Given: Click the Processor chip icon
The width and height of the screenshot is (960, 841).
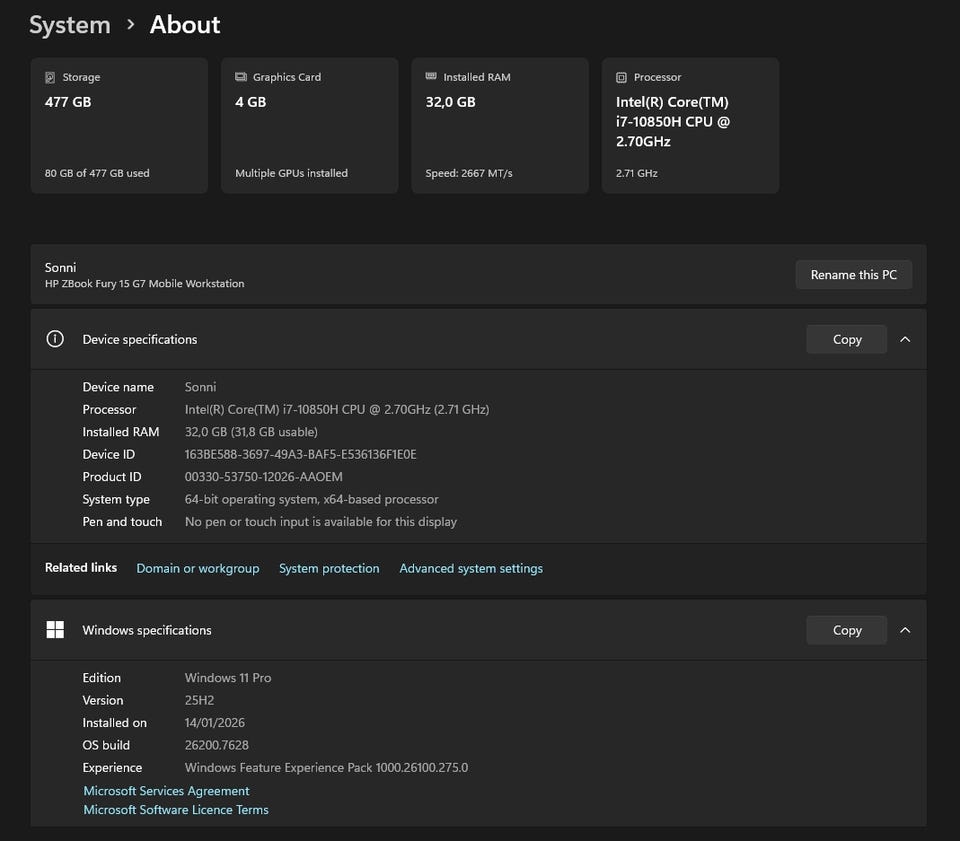Looking at the screenshot, I should point(621,77).
